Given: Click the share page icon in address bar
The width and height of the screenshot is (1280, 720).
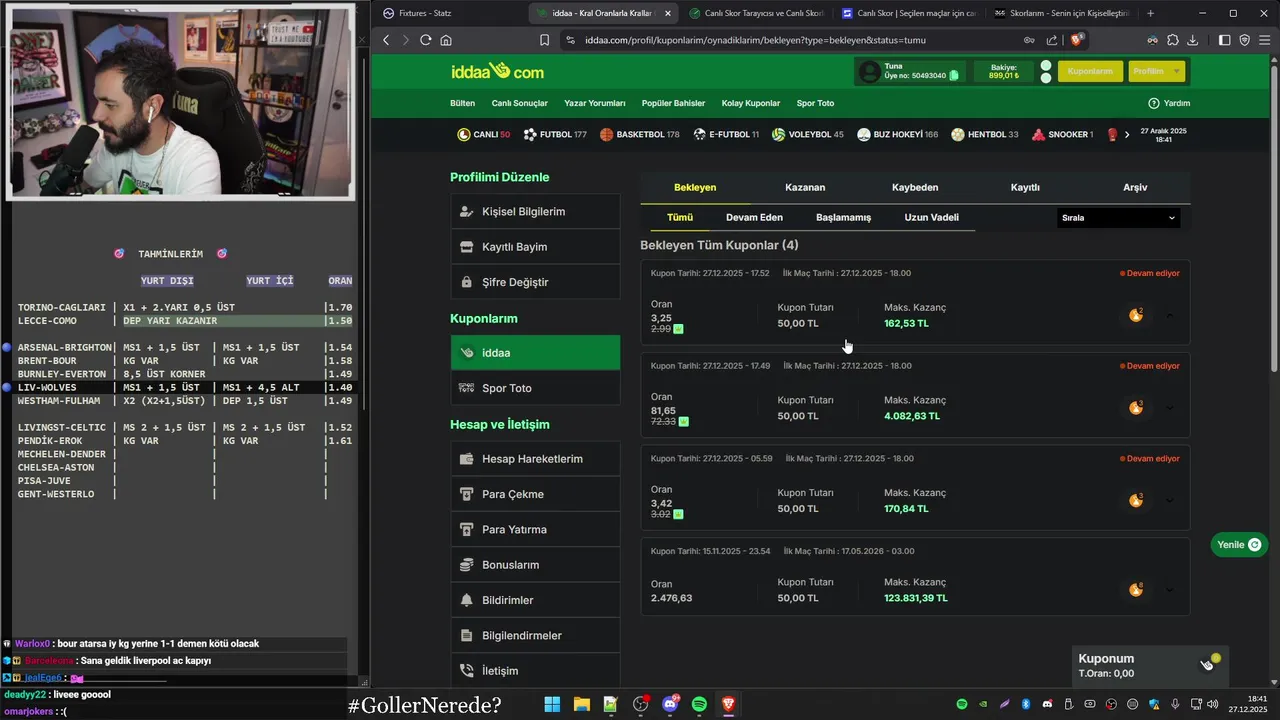Looking at the screenshot, I should (x=1052, y=40).
